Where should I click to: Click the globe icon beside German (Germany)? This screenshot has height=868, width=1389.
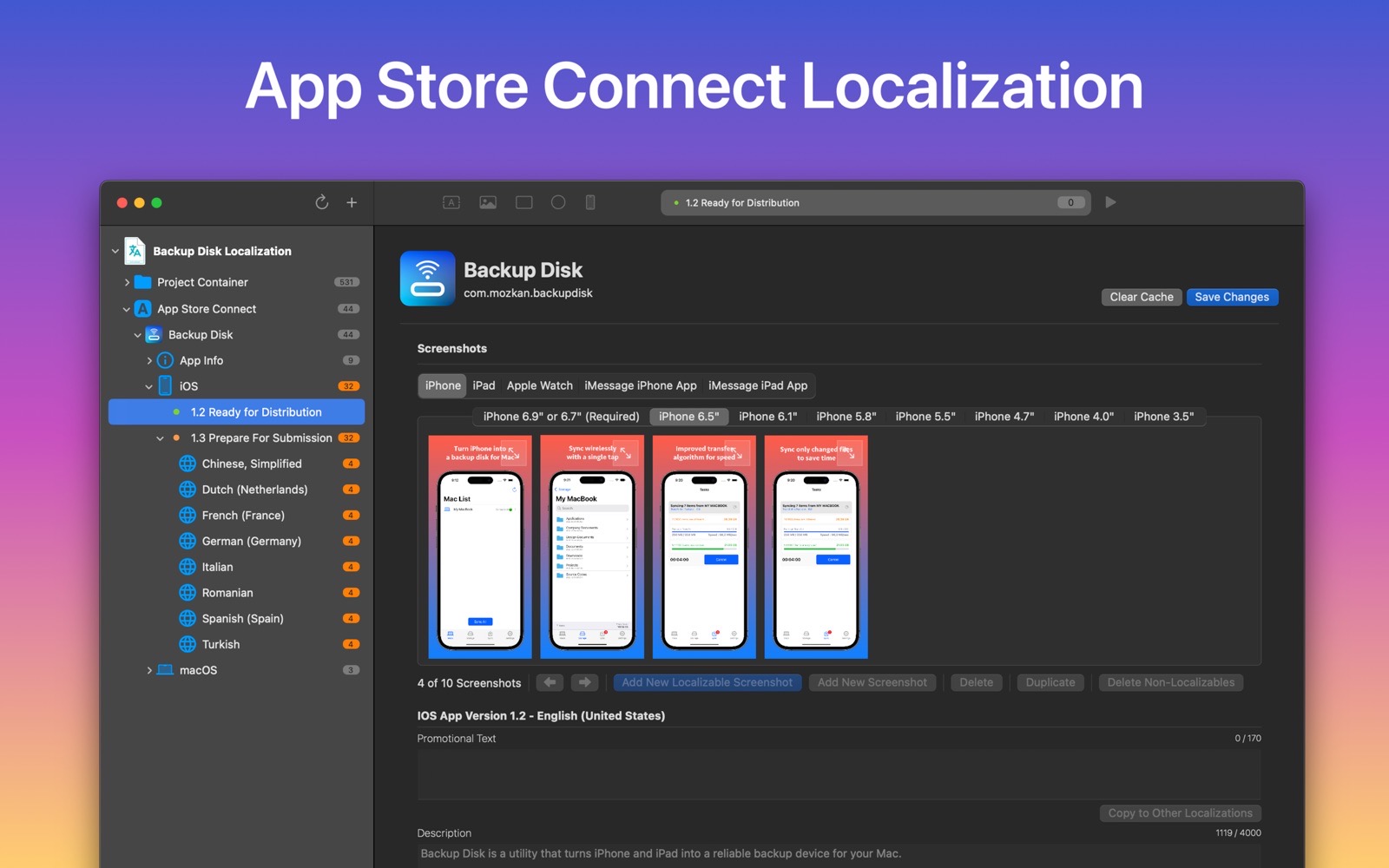188,541
